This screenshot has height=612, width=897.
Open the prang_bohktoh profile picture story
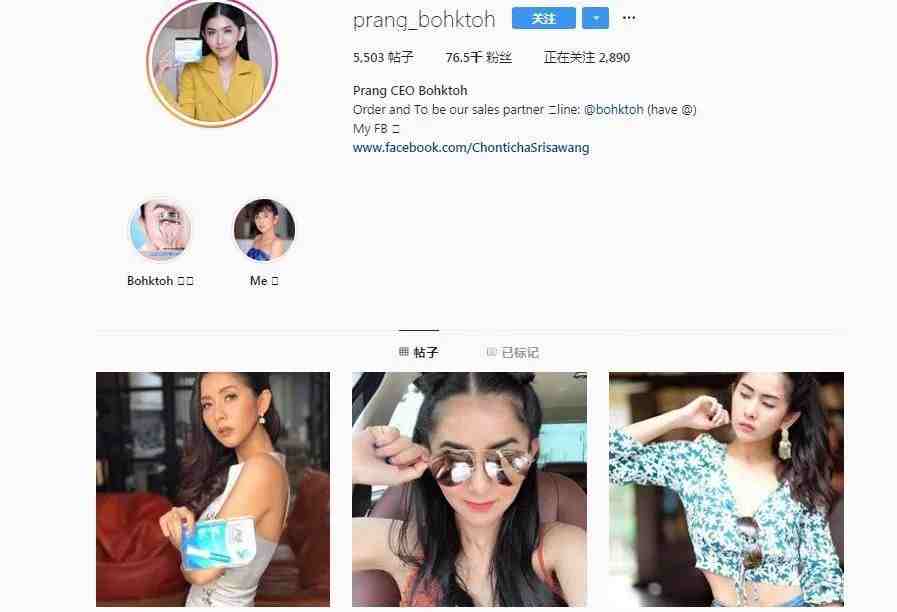click(212, 62)
